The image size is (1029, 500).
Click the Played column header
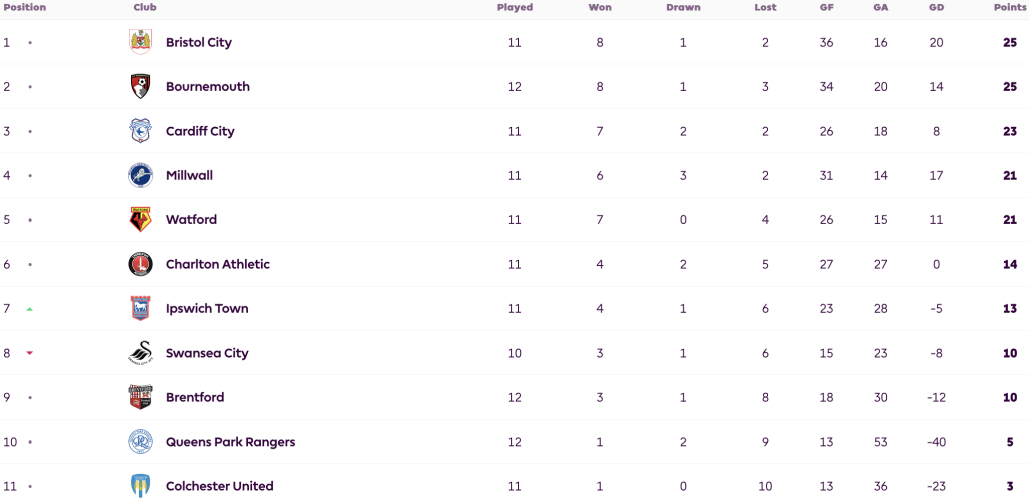[x=515, y=8]
